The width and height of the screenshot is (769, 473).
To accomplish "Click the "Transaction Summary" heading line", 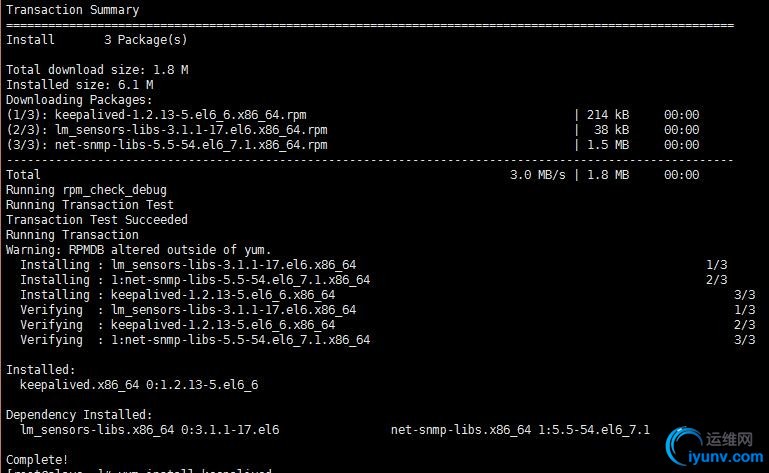I will click(73, 10).
